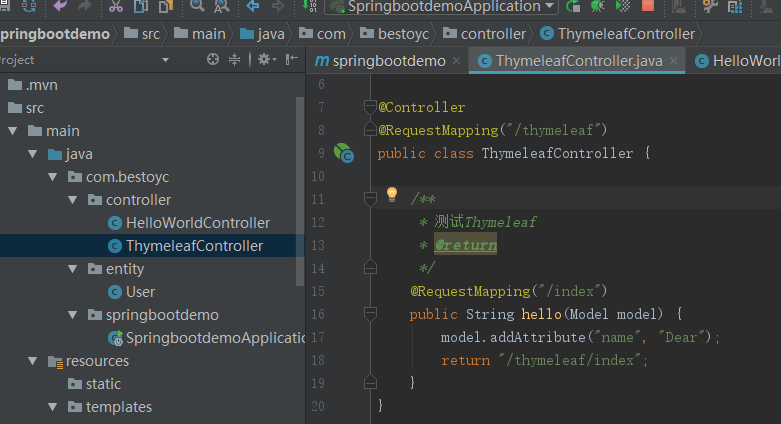Image resolution: width=781 pixels, height=424 pixels.
Task: Click the yellow lightbulb intention icon
Action: click(x=392, y=195)
